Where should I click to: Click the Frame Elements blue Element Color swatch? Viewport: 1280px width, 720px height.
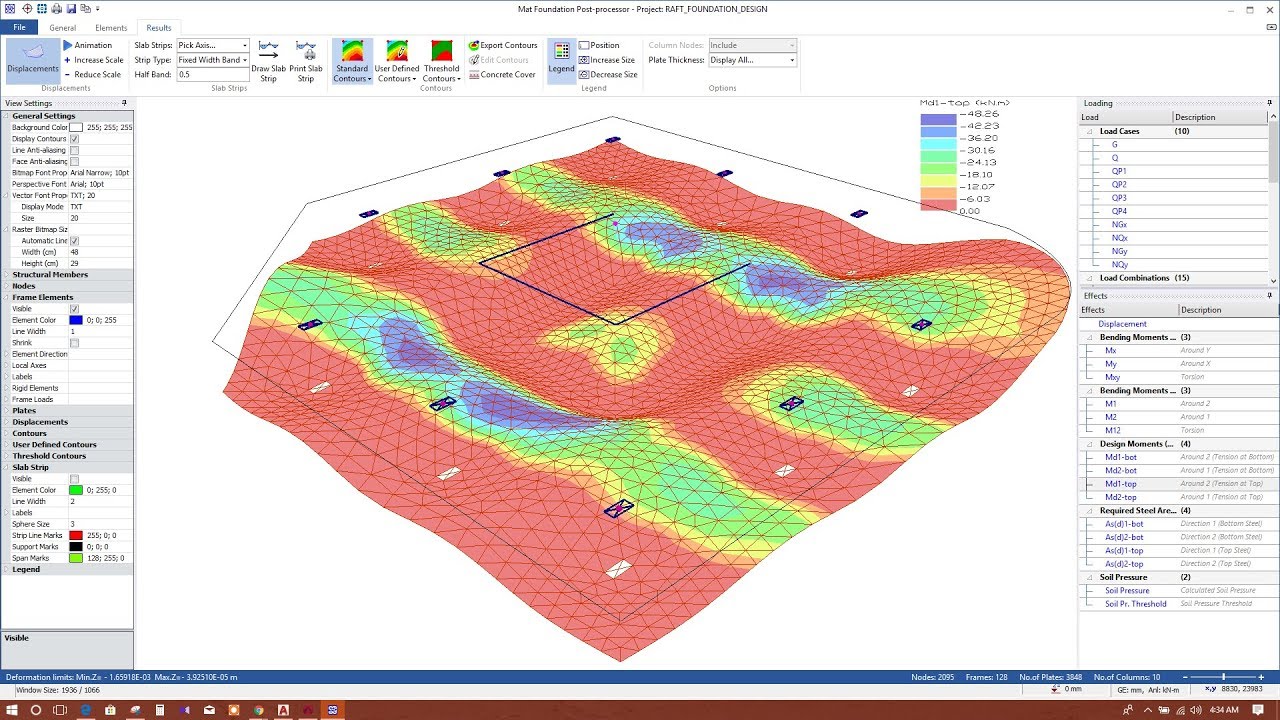click(x=76, y=320)
